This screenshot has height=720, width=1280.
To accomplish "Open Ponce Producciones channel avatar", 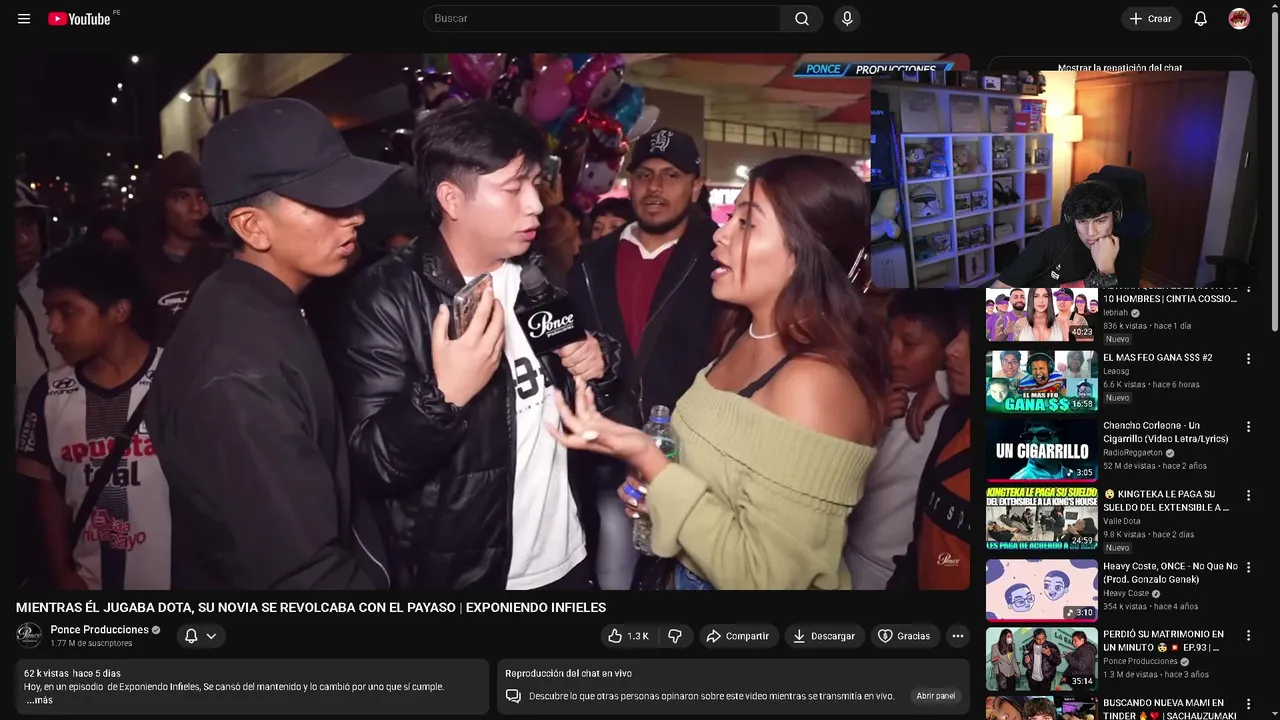I will (29, 635).
